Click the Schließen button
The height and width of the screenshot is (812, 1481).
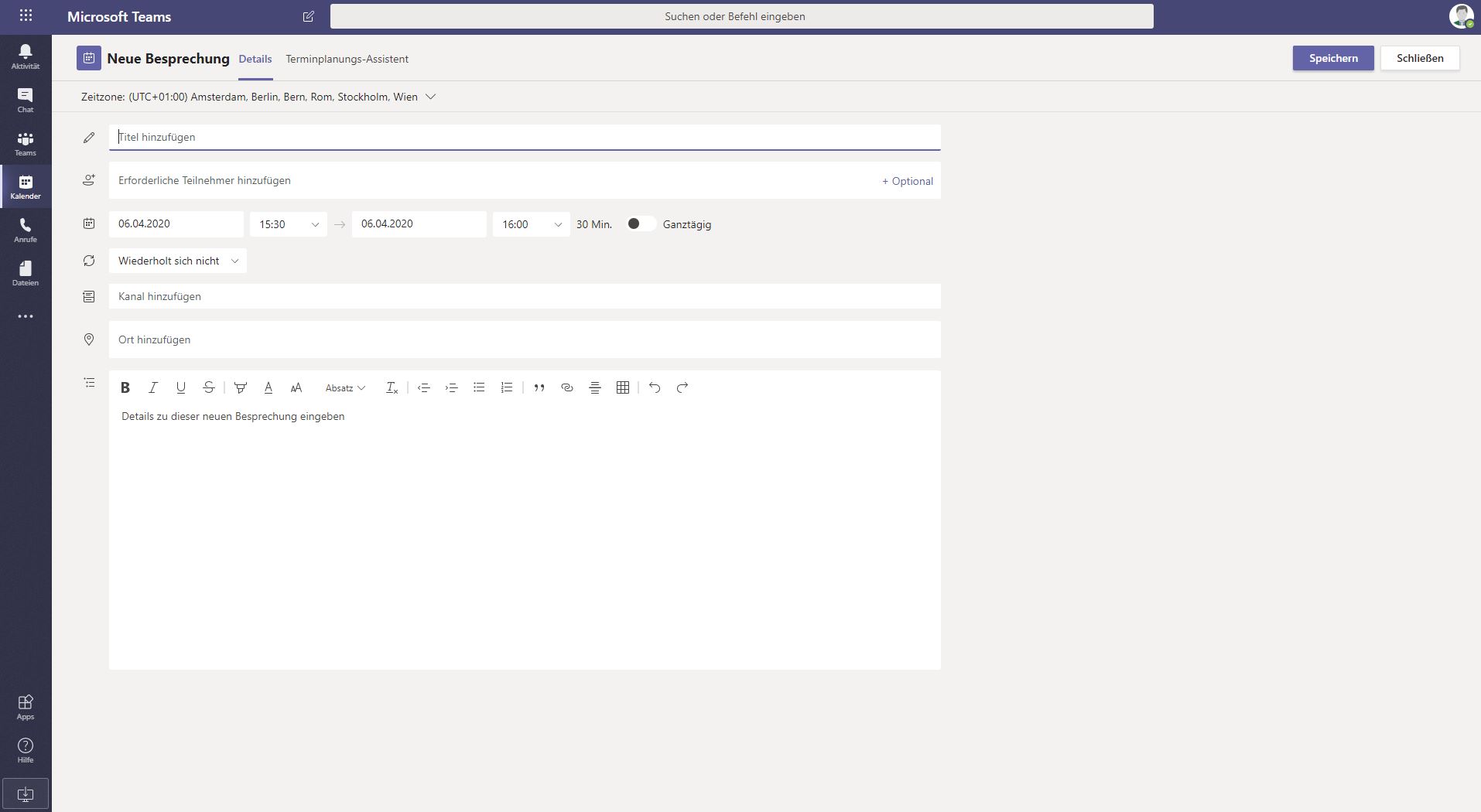click(1420, 58)
